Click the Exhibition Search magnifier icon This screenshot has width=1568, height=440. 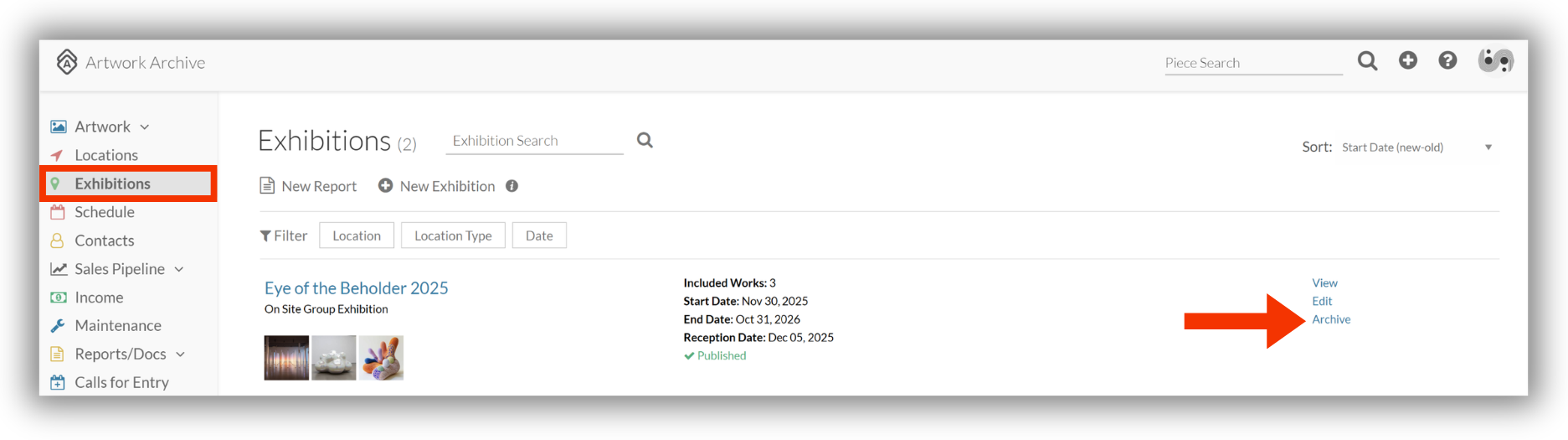click(x=645, y=140)
